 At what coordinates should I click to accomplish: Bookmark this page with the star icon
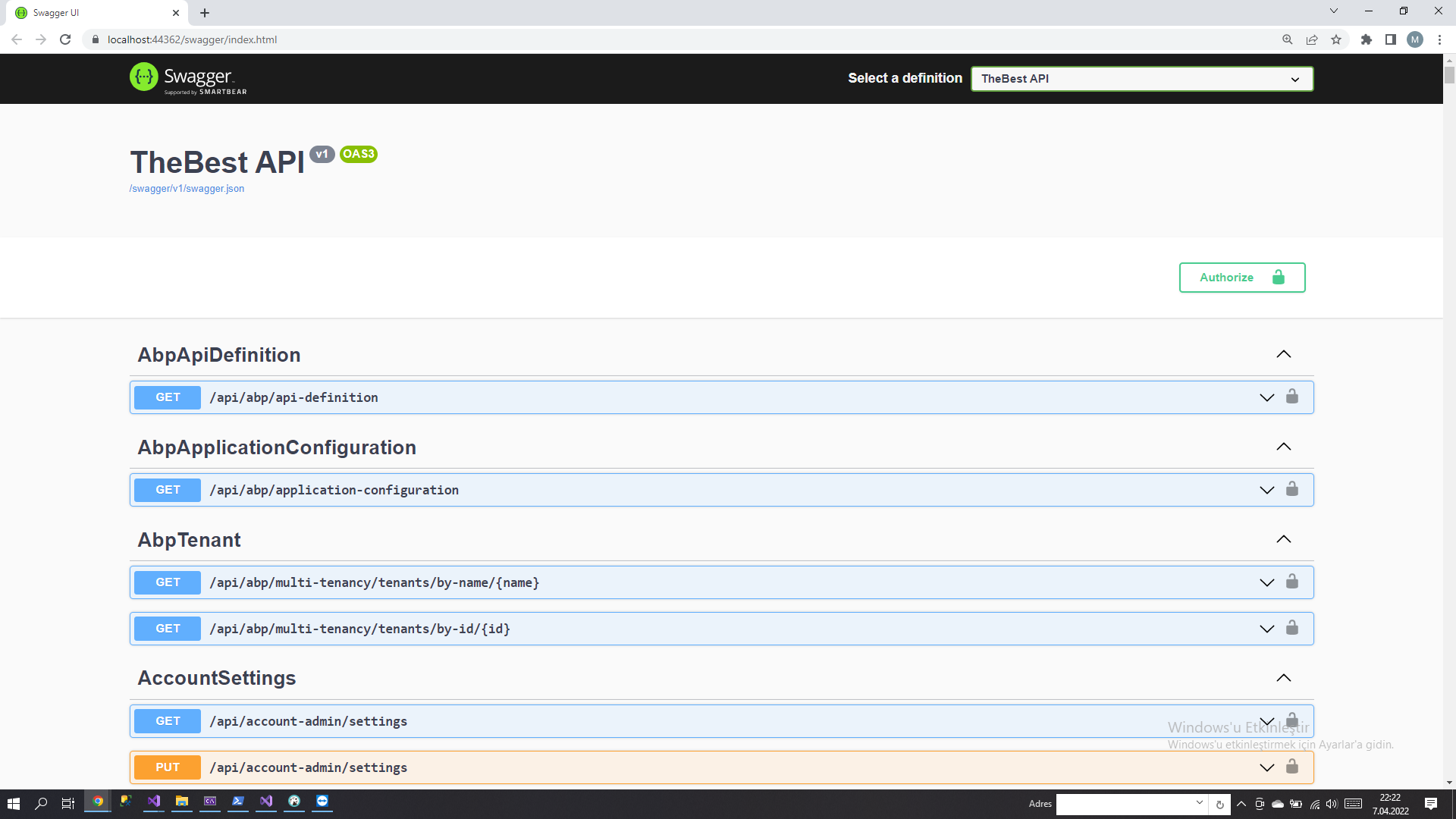(x=1336, y=39)
